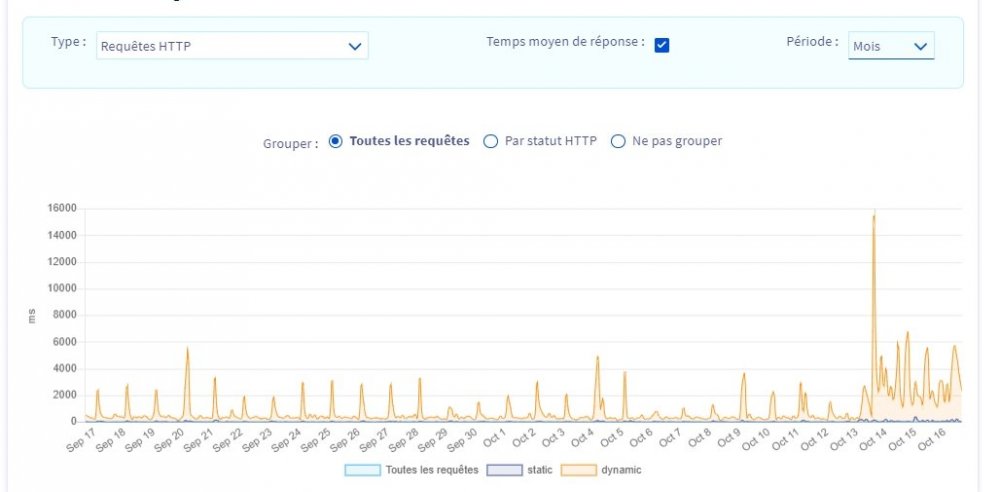Open the Type dropdown showing Requêtes HTTP
Viewport: 1000px width, 492px height.
point(232,46)
